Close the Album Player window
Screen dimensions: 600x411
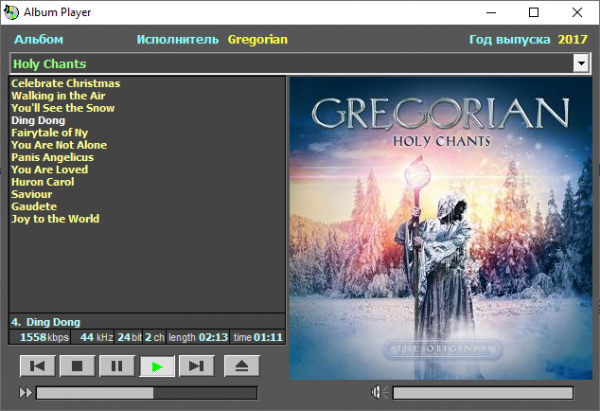[x=577, y=13]
